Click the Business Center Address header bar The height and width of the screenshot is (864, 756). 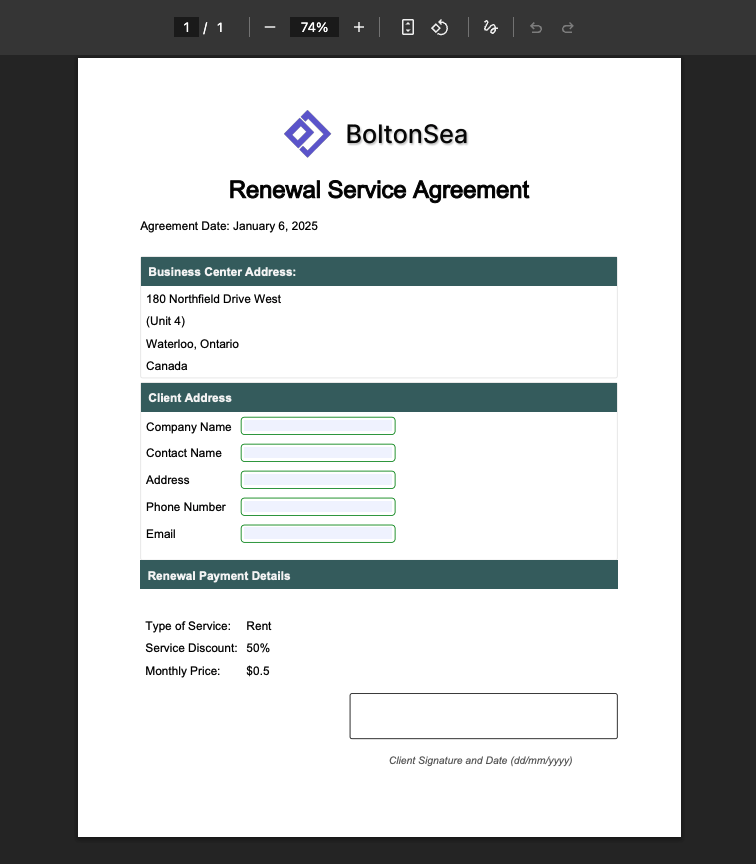[x=378, y=272]
